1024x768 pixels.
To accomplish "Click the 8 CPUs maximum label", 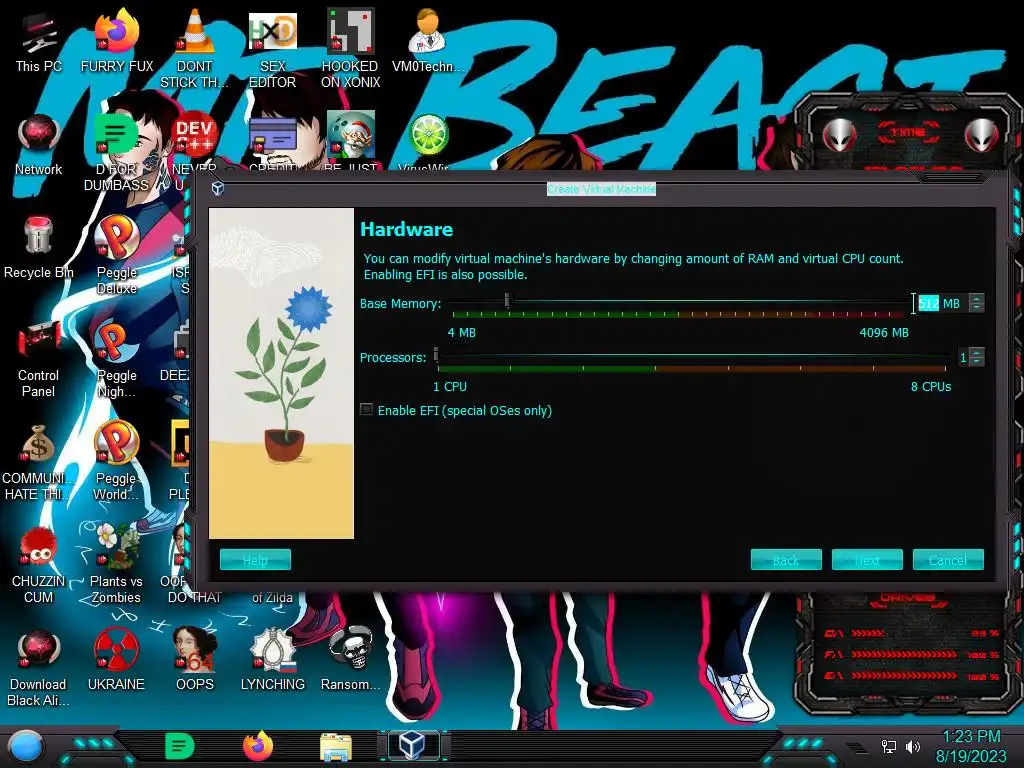I will click(931, 387).
